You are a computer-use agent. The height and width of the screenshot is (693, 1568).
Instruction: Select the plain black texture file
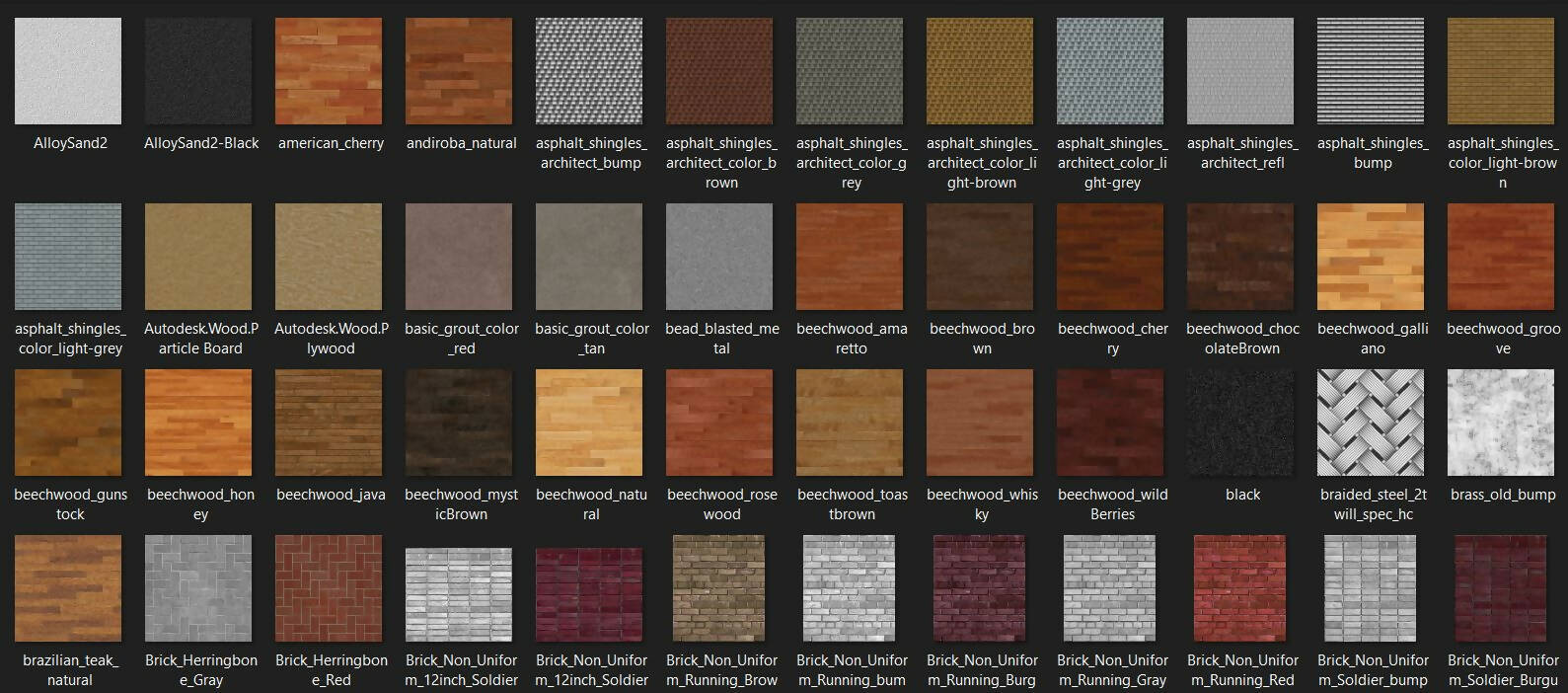(1240, 423)
